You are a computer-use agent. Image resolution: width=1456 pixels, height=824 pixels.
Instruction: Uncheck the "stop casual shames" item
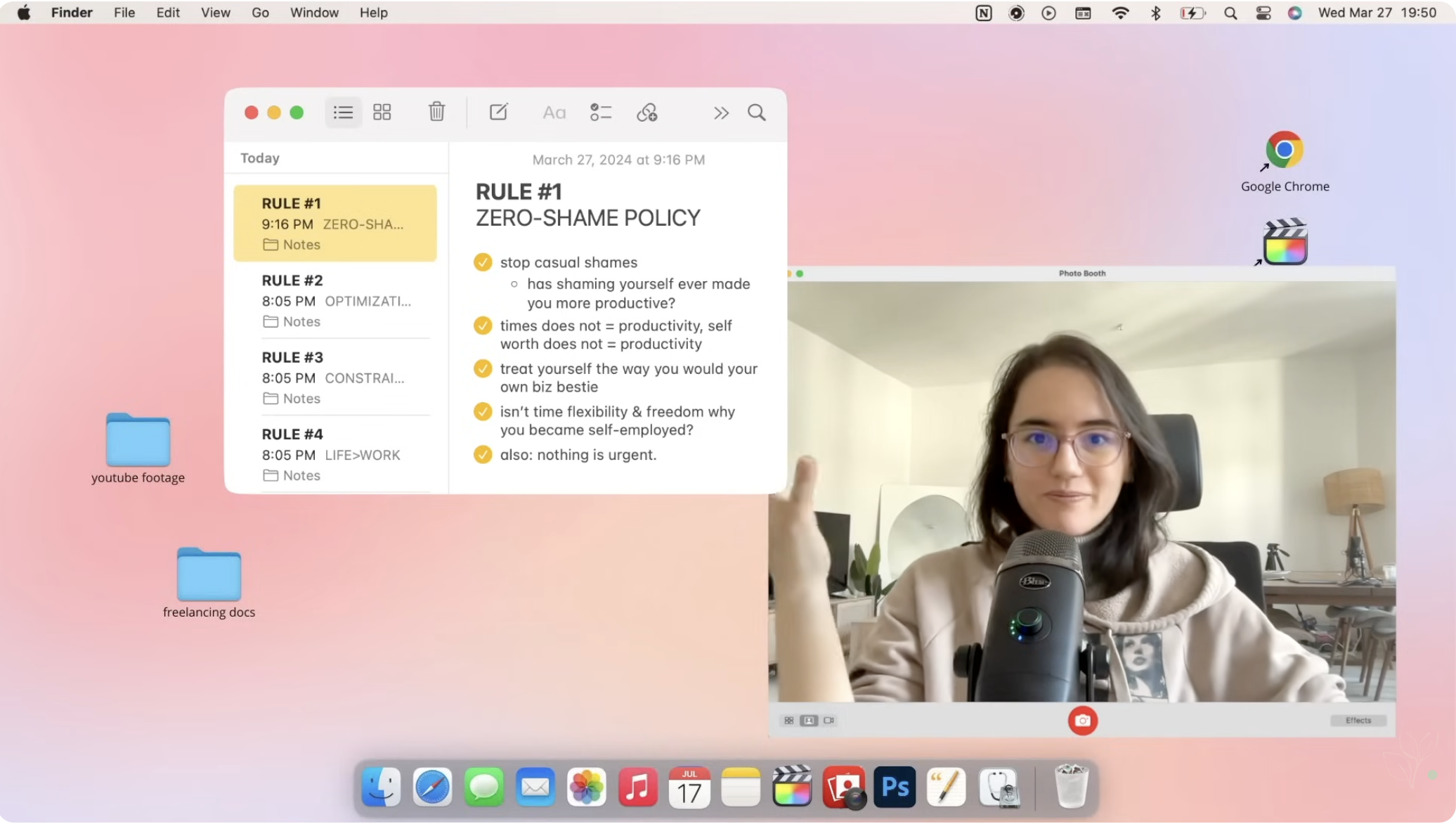point(482,262)
